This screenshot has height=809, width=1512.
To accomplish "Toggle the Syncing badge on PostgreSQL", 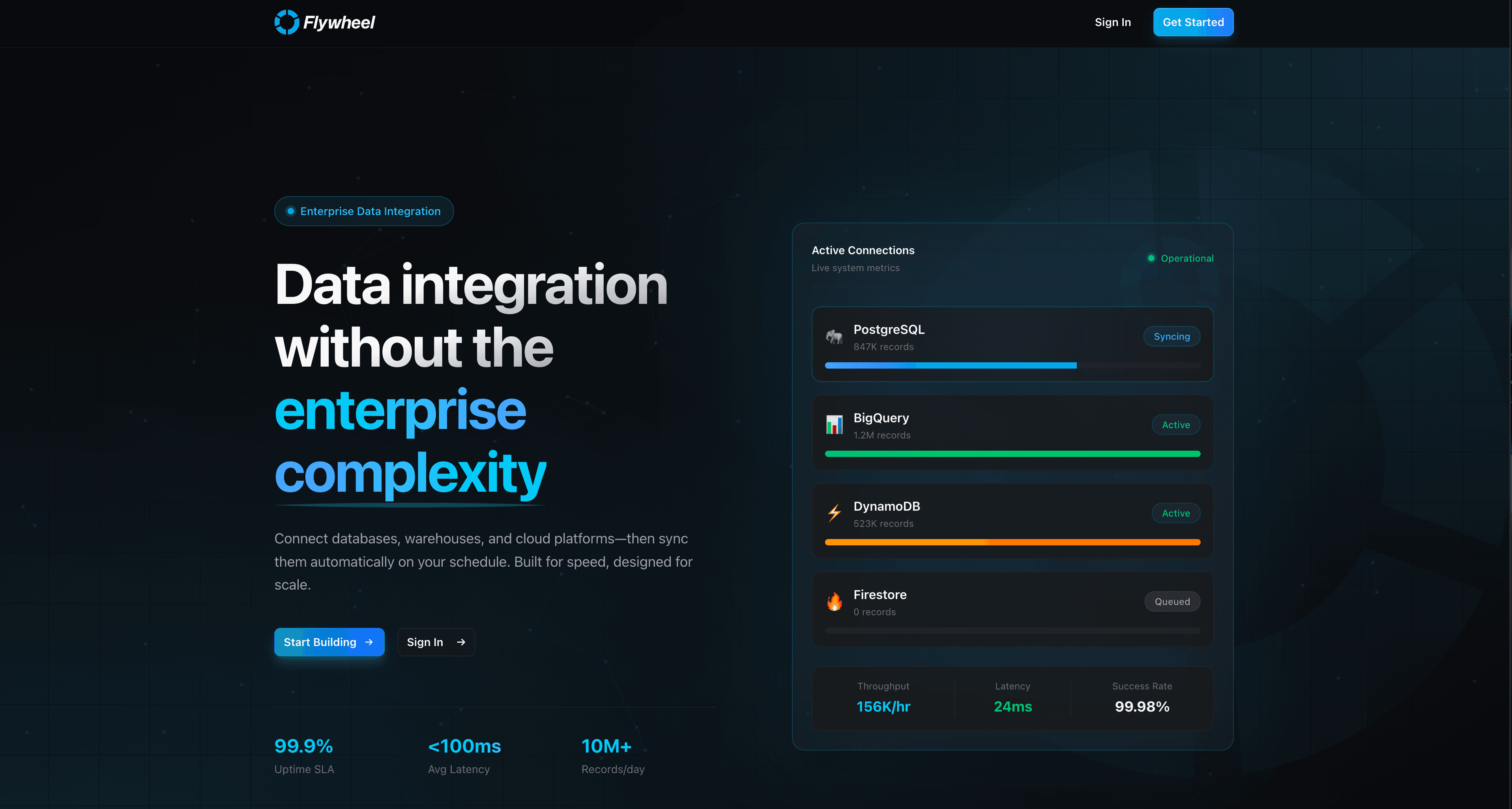I will tap(1171, 336).
